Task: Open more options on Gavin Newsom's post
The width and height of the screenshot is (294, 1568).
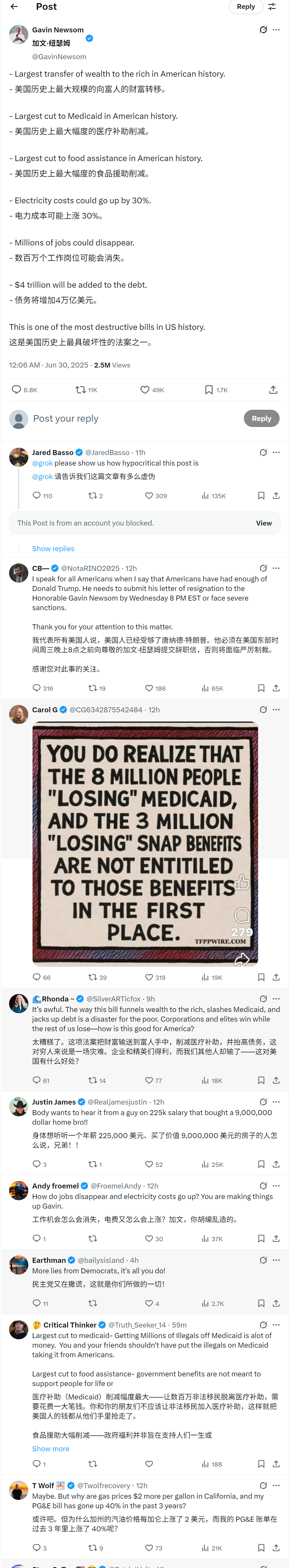Action: (x=276, y=30)
